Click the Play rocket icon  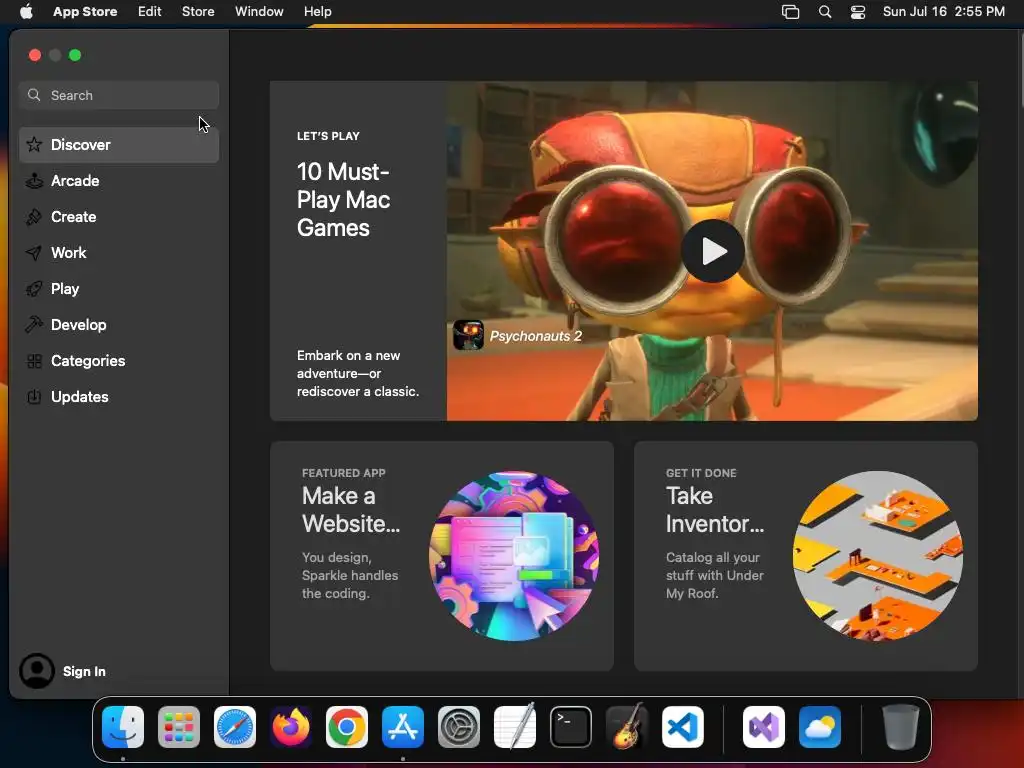[x=34, y=288]
